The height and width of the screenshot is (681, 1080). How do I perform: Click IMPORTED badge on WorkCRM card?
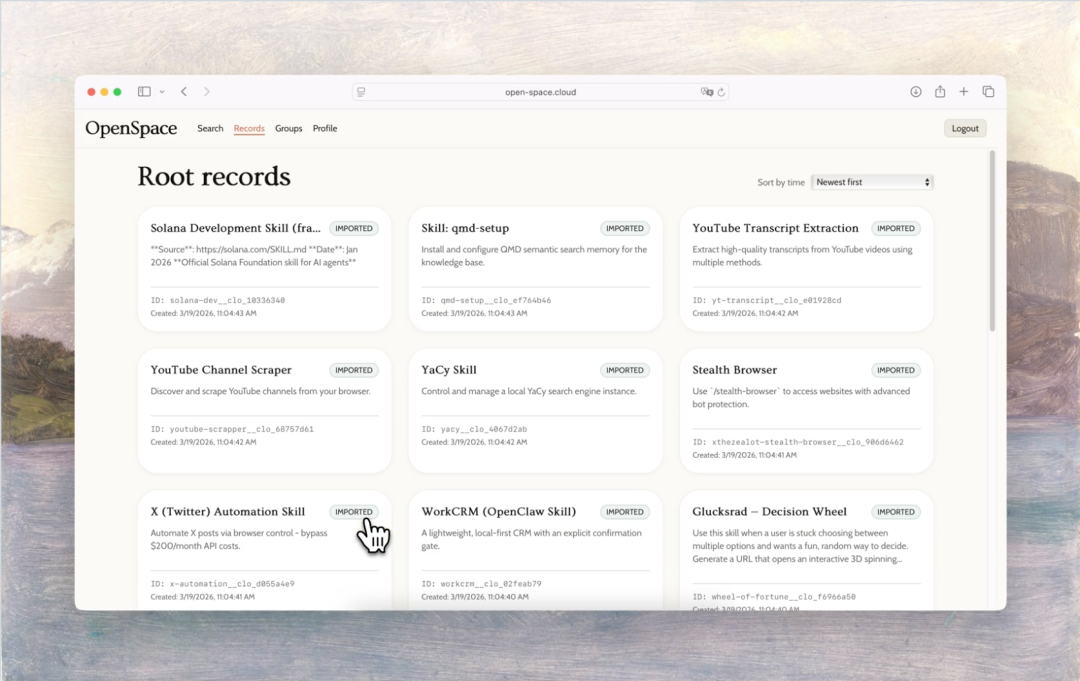coord(625,512)
